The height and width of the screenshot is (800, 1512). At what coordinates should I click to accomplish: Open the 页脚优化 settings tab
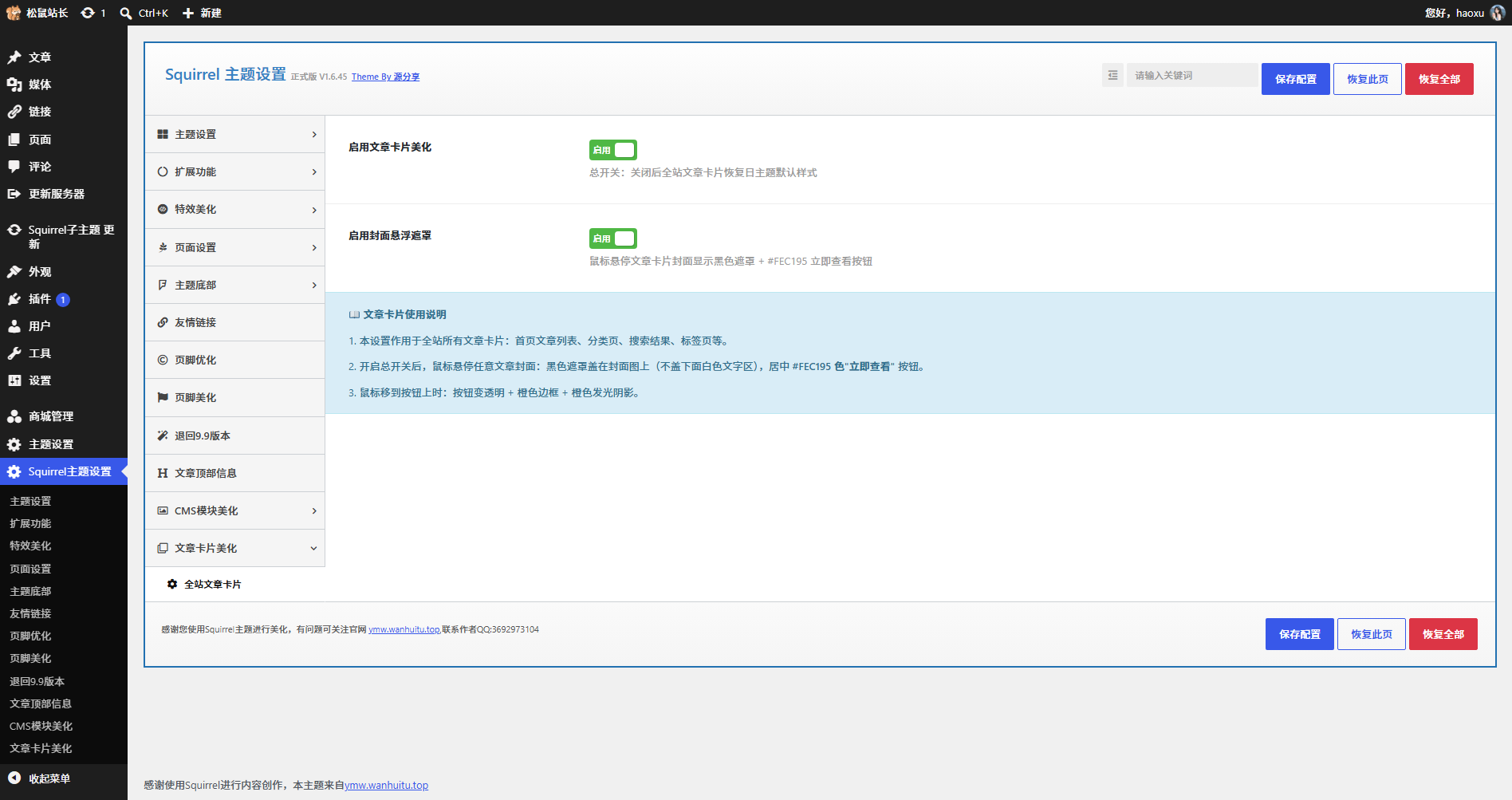235,361
